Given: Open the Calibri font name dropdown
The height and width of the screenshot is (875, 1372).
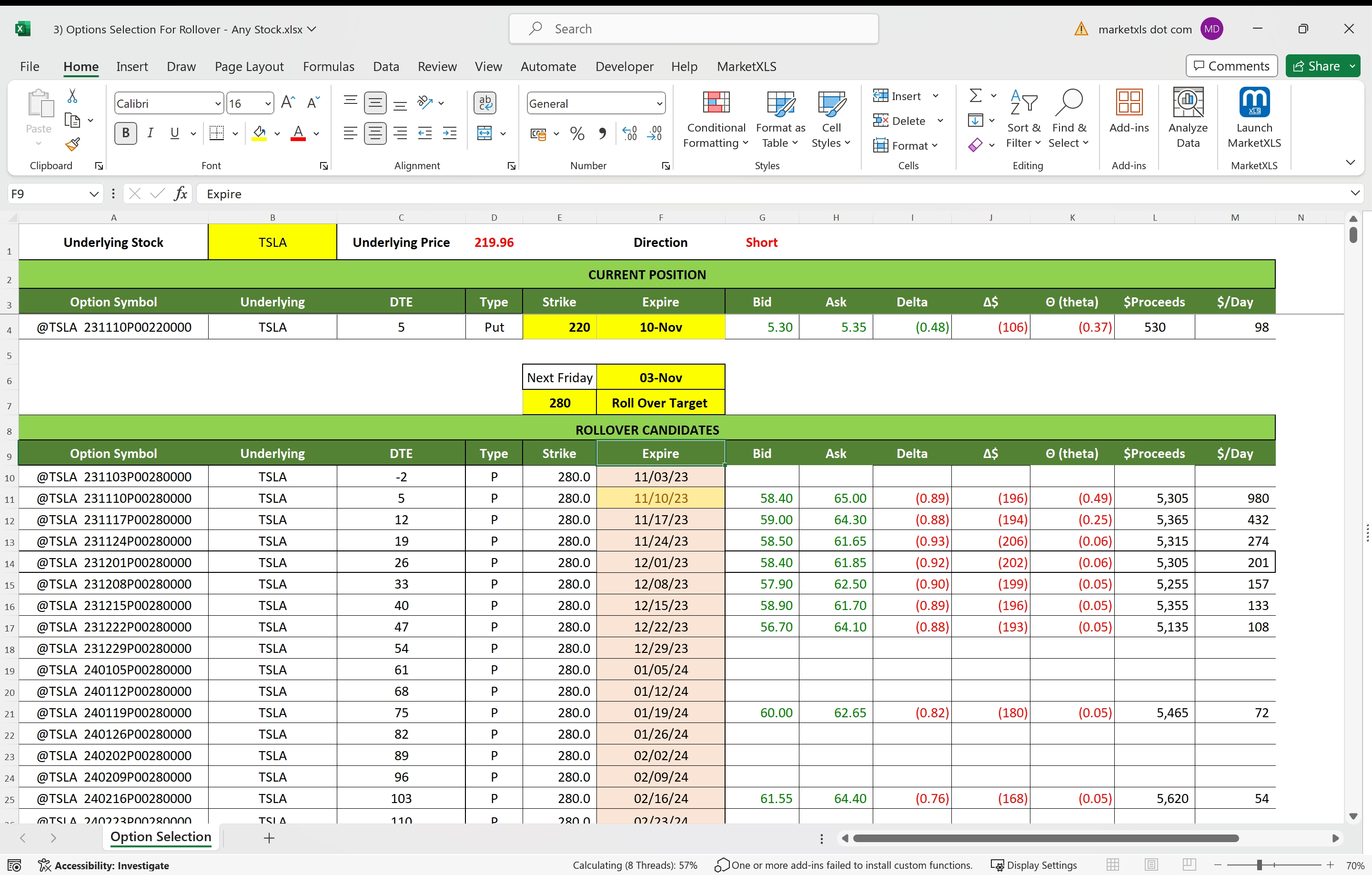Looking at the screenshot, I should pos(217,104).
